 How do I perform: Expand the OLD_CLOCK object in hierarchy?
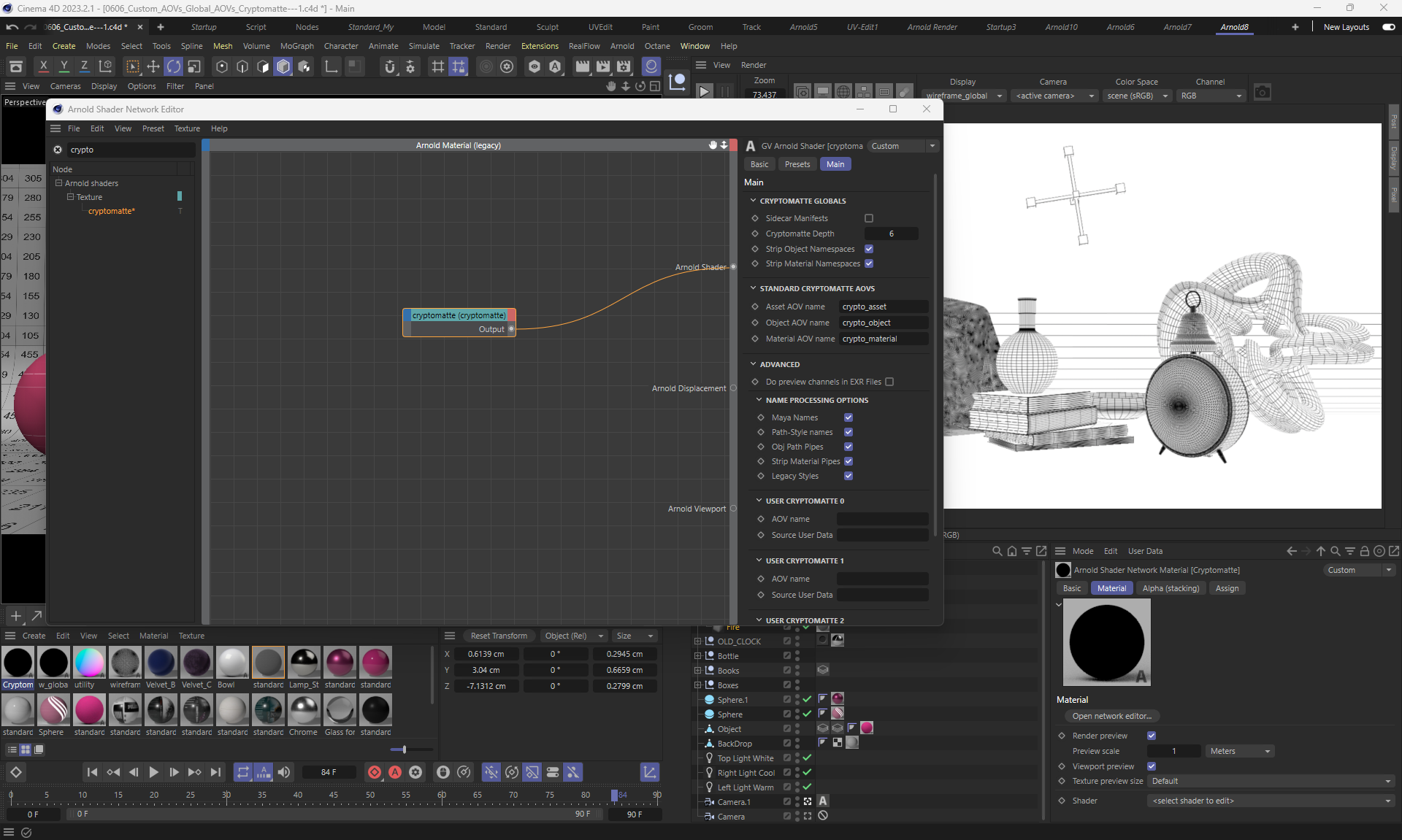tap(697, 641)
